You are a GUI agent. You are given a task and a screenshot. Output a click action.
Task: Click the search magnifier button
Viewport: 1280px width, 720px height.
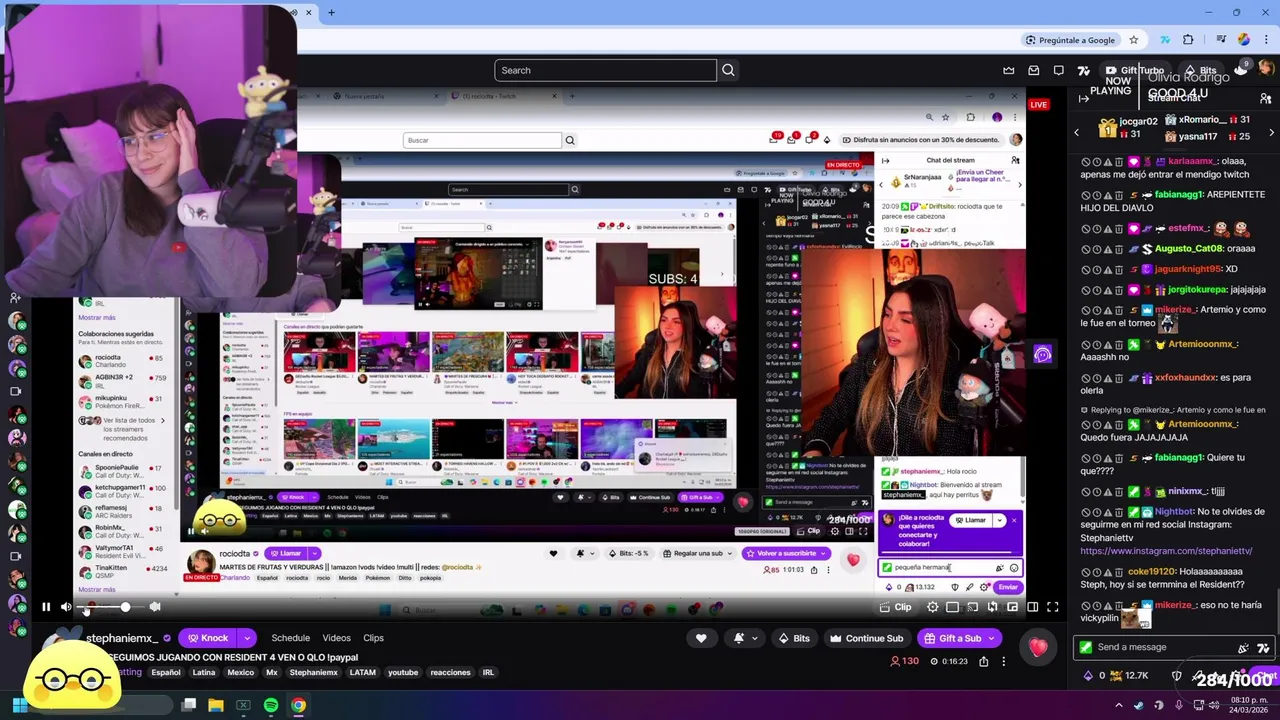(728, 70)
